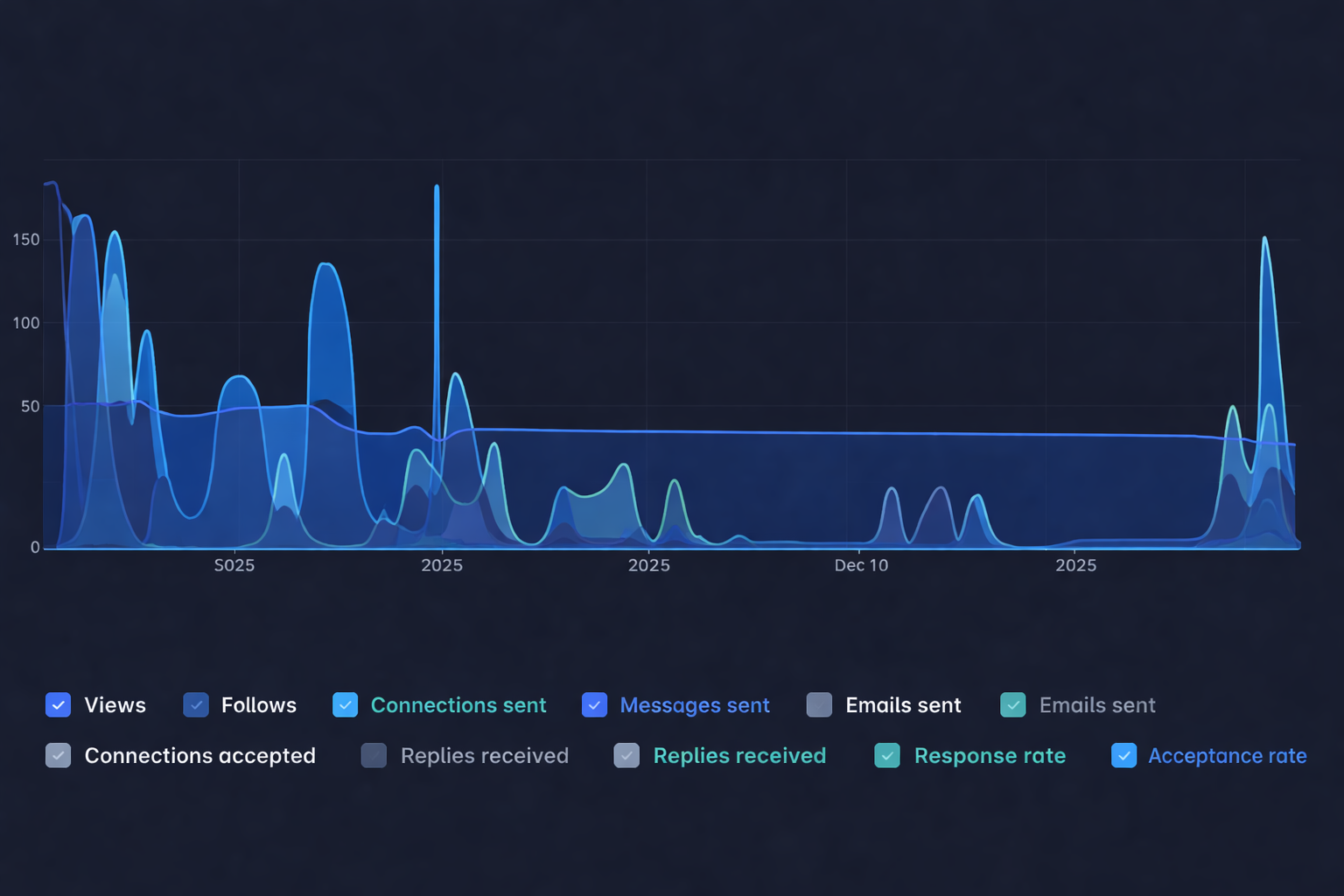
Task: Select the Acceptance rate legend label
Action: (1227, 756)
